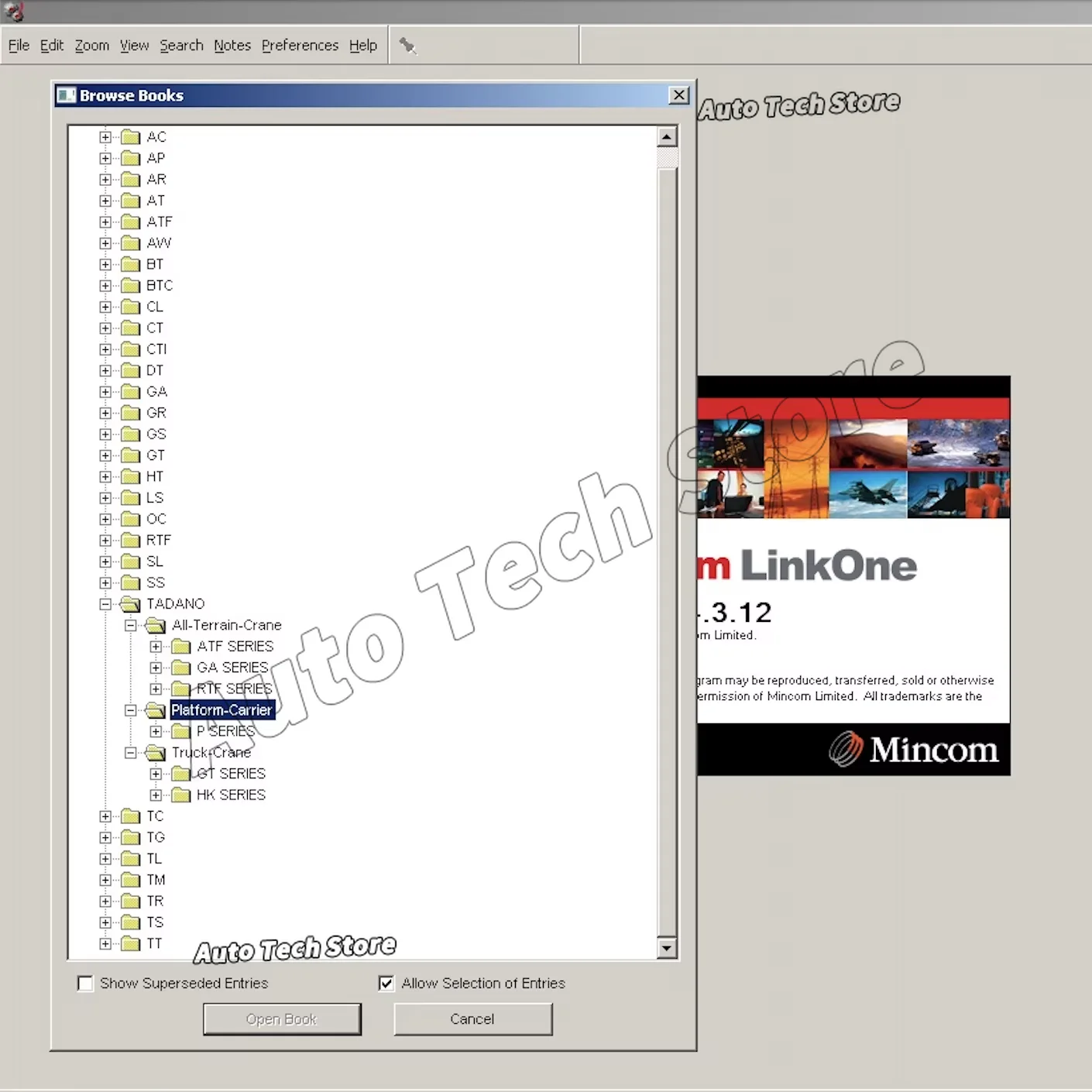Close the Browse Books dialog
Image resolution: width=1092 pixels, height=1092 pixels.
(x=679, y=95)
